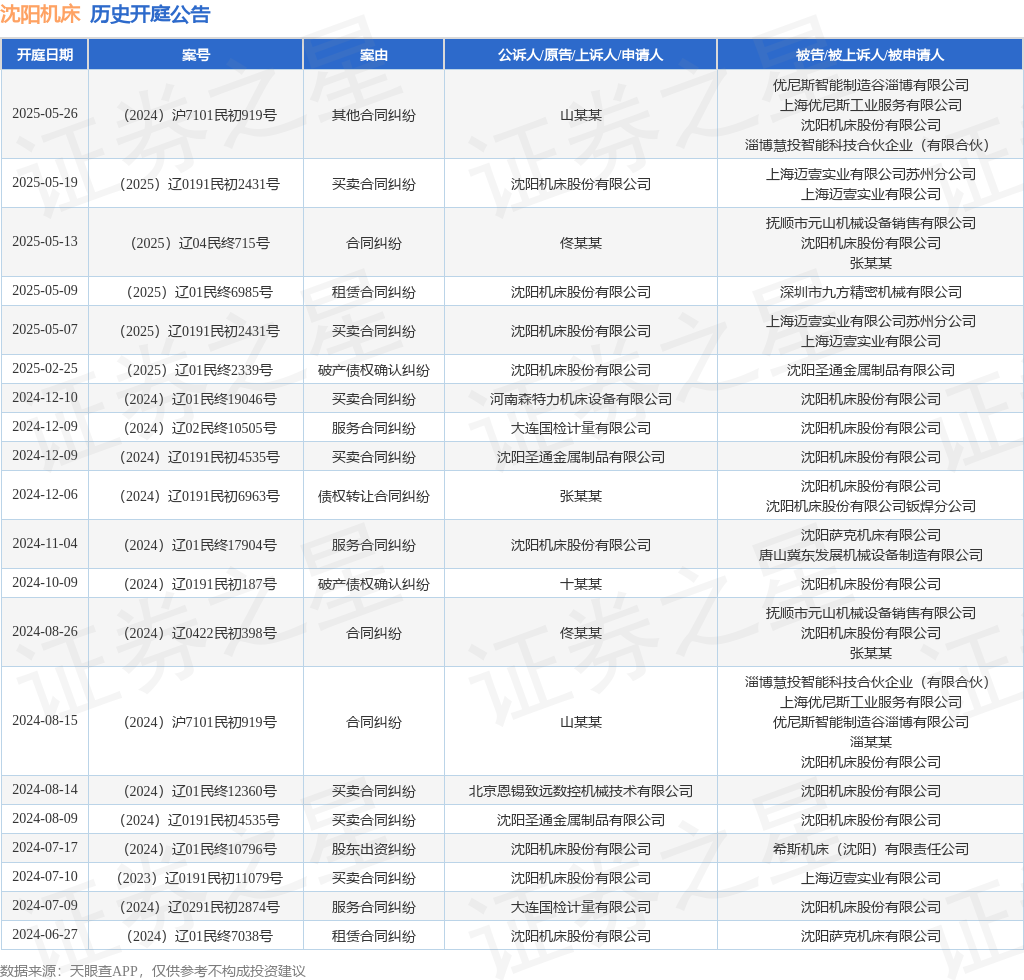Click date cell 2025-05-19
This screenshot has height=980, width=1024.
point(44,183)
